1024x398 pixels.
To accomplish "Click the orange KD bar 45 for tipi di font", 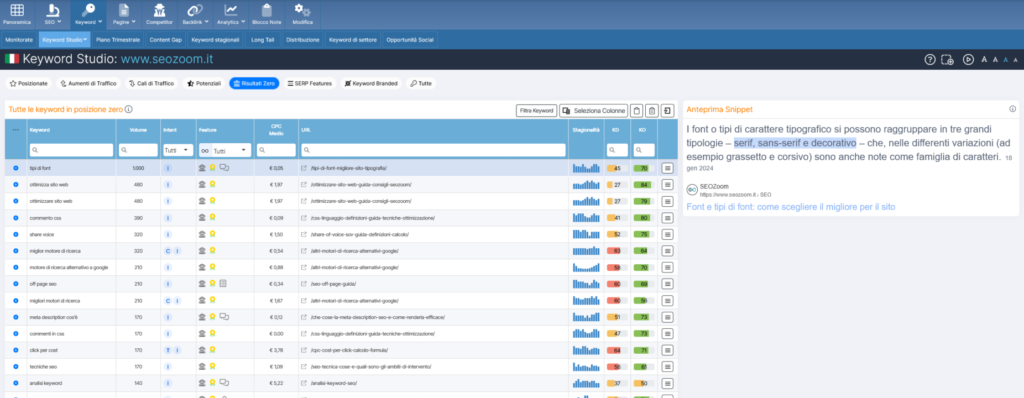I will point(617,168).
